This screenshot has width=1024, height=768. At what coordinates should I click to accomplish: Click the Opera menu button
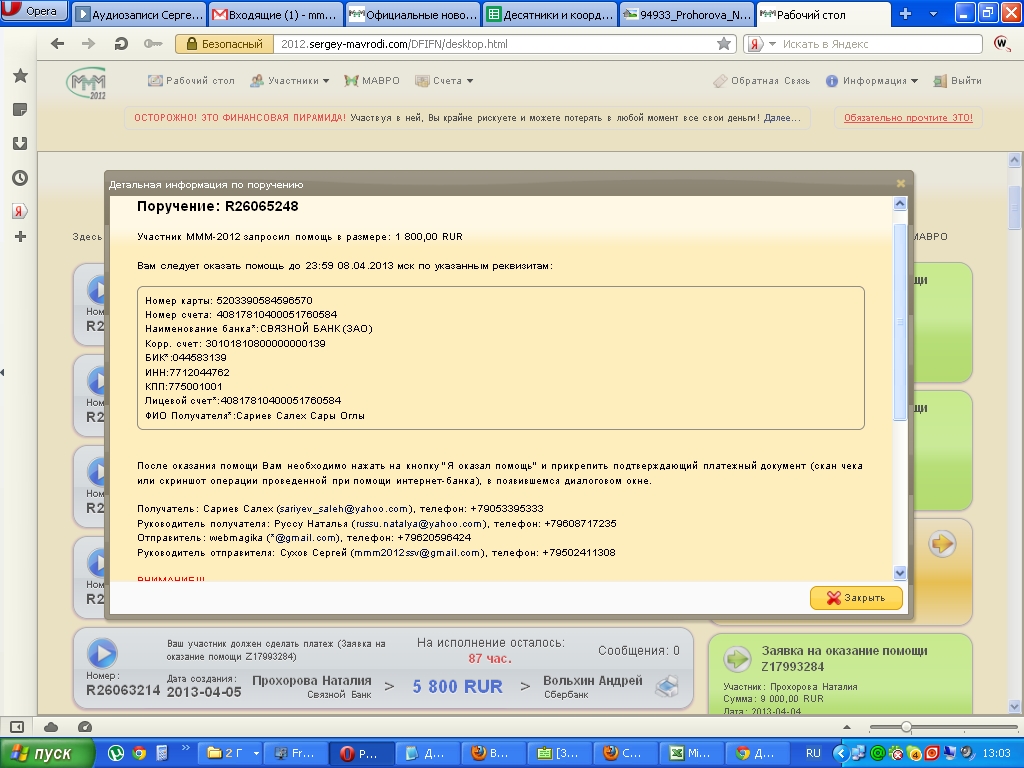(34, 10)
